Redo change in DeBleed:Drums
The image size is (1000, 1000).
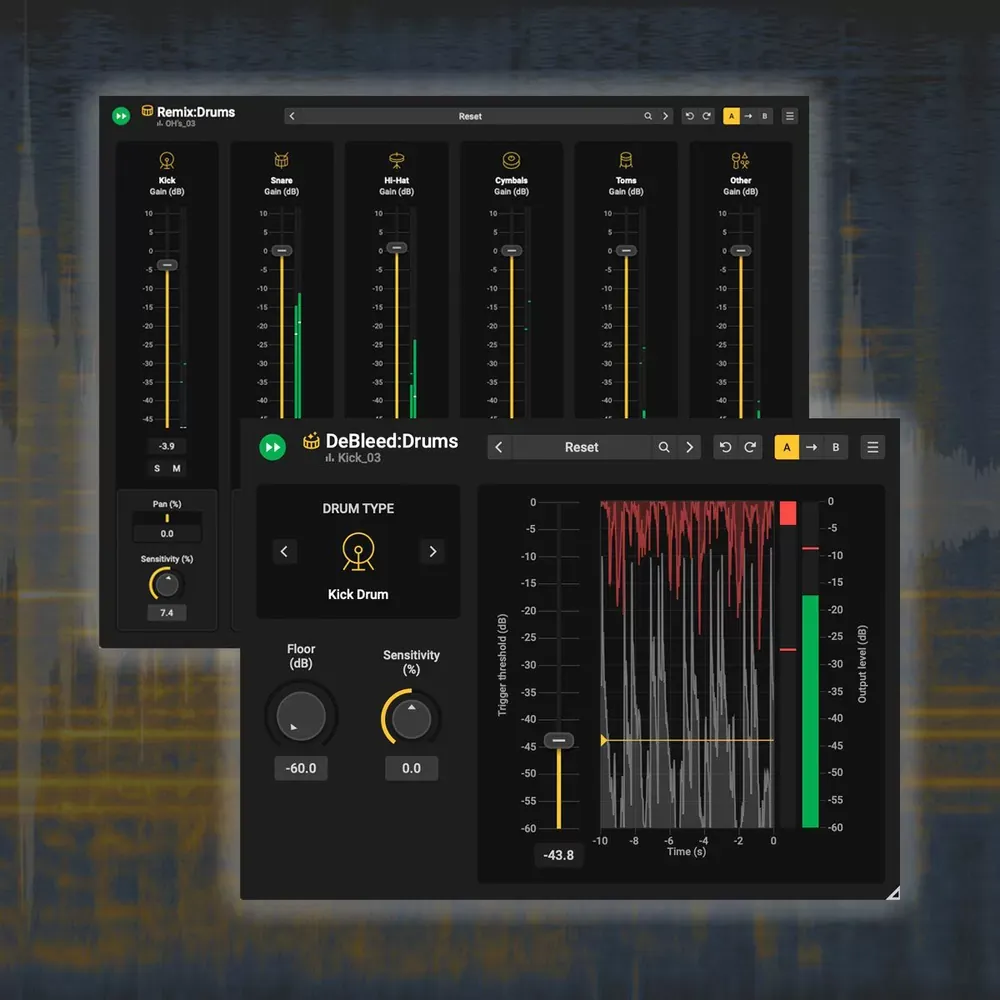point(750,448)
